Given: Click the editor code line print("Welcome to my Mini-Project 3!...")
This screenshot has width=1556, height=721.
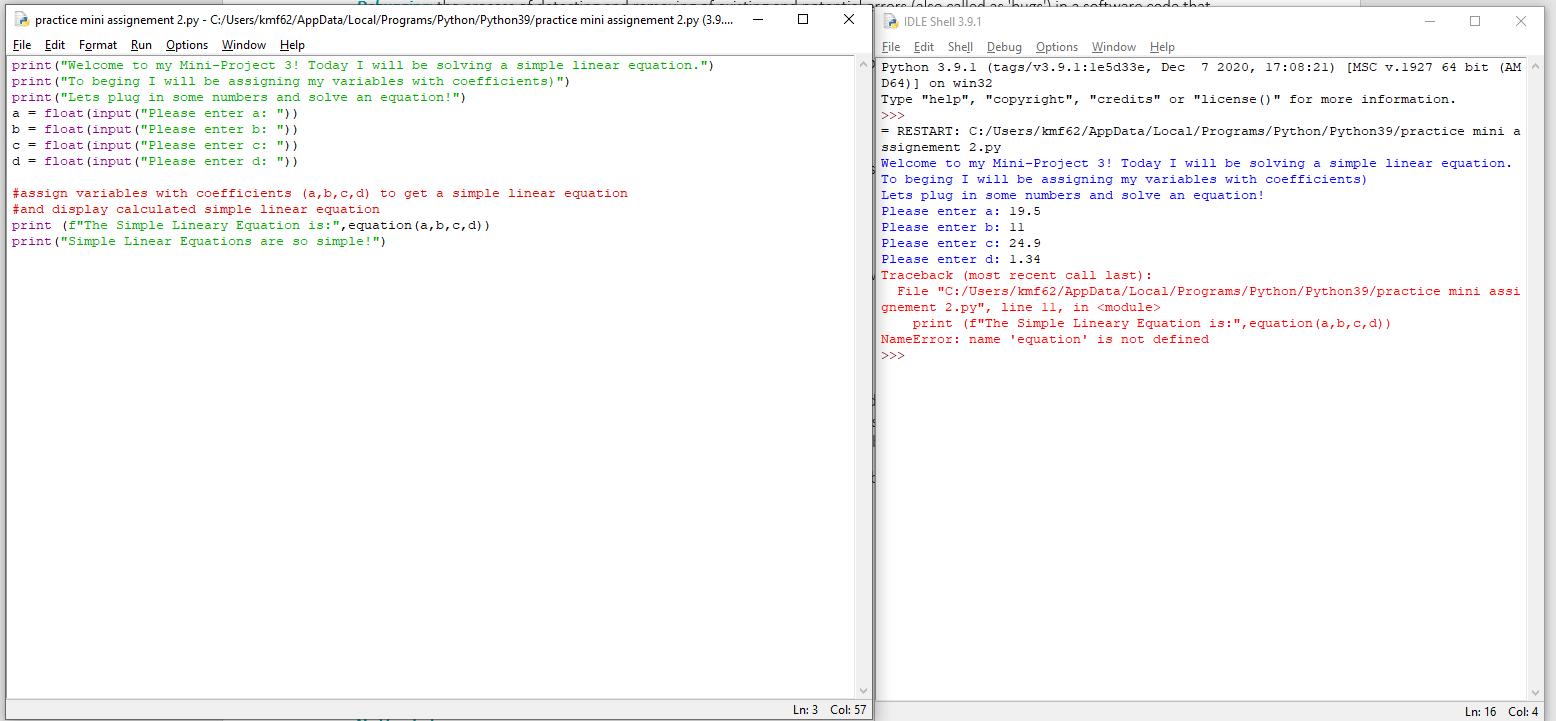Looking at the screenshot, I should click(x=362, y=65).
